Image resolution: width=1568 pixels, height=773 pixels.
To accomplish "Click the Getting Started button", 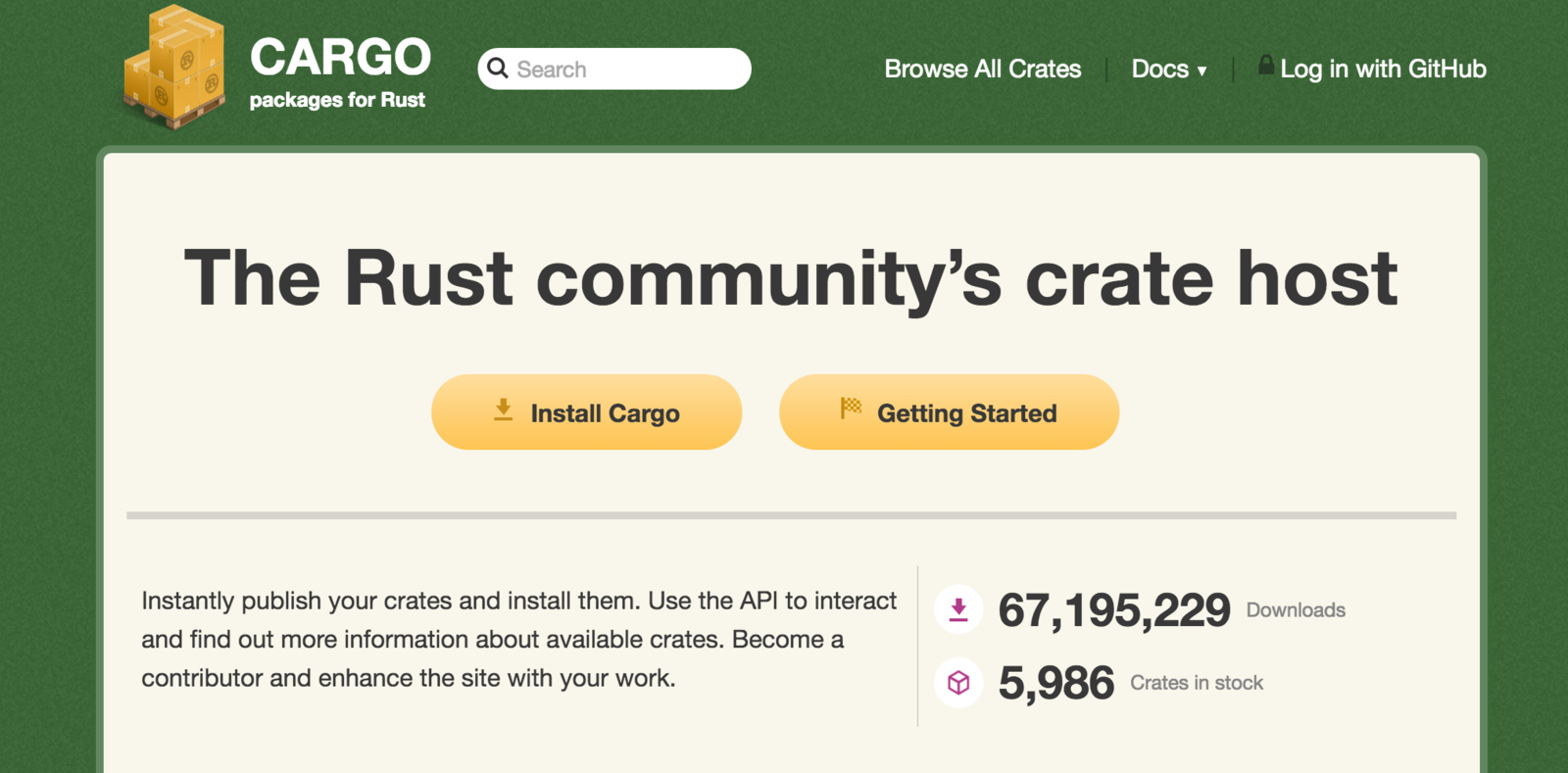I will 949,411.
